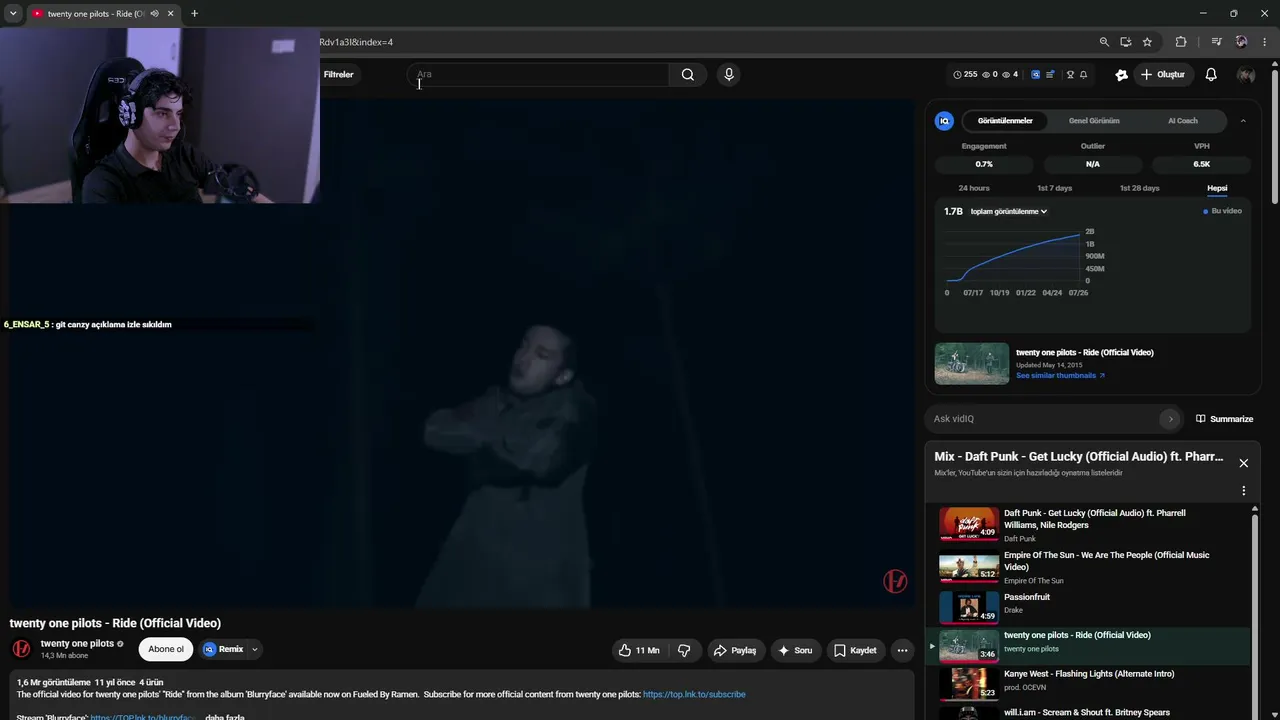The image size is (1280, 720).
Task: Open the three-dot more actions menu under the video
Action: (x=902, y=650)
